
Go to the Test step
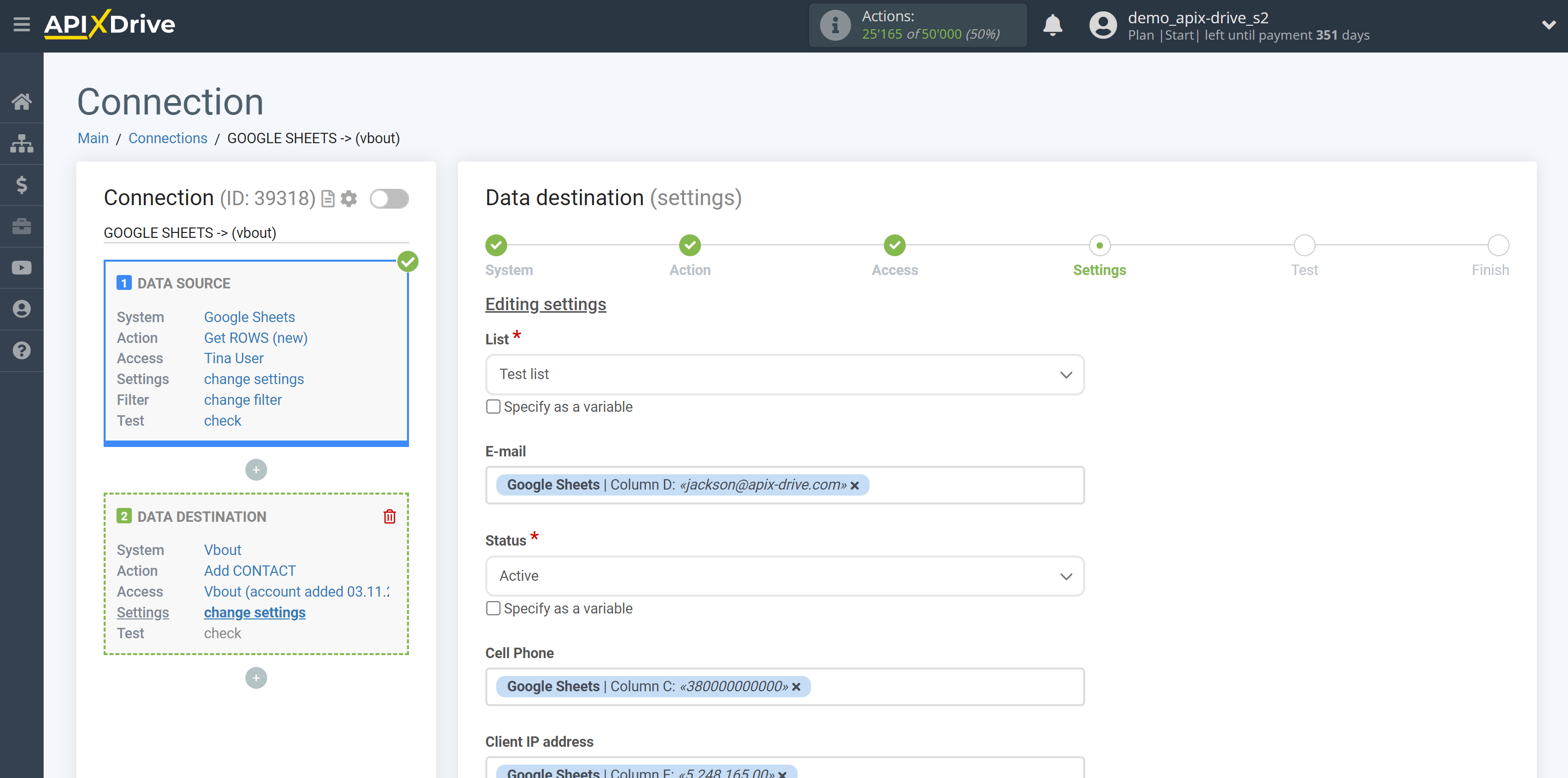[x=1304, y=245]
